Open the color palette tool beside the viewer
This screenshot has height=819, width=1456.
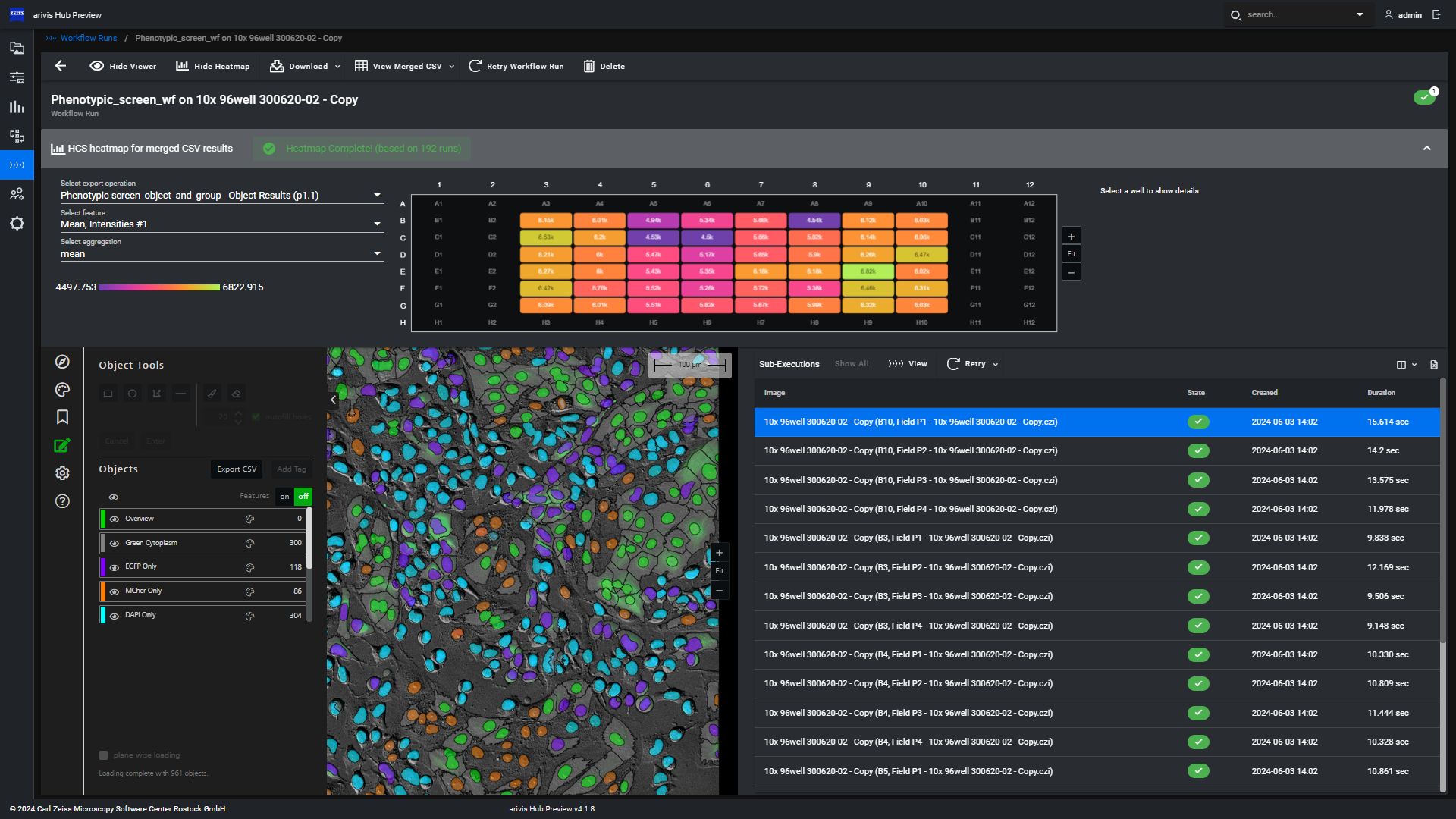[x=62, y=390]
